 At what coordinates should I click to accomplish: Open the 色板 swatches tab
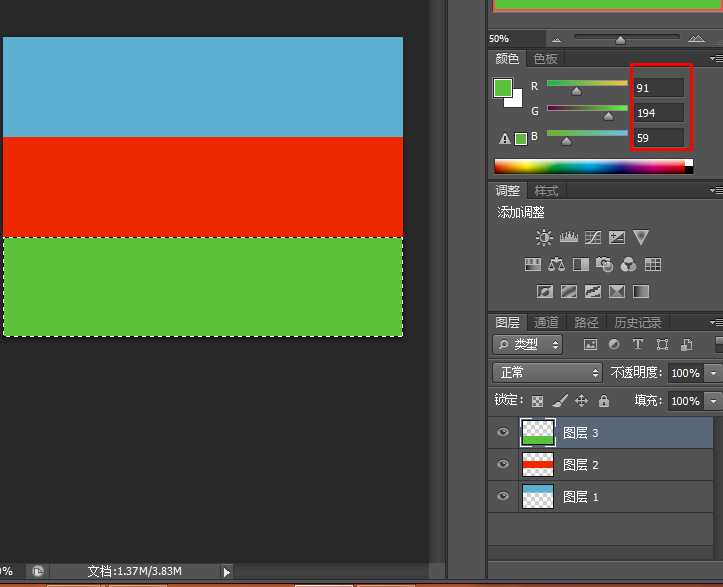pos(545,59)
